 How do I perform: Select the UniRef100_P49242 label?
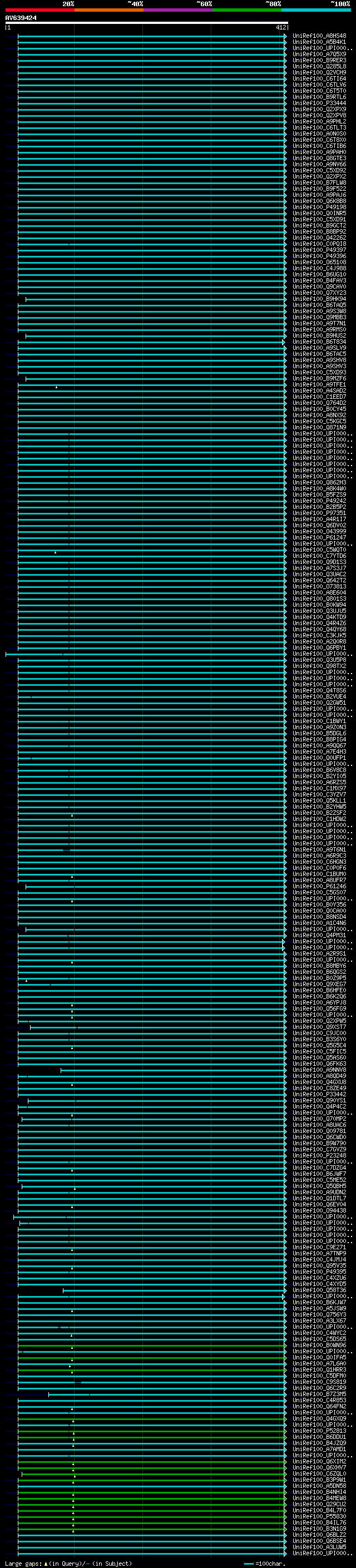pyautogui.click(x=319, y=501)
